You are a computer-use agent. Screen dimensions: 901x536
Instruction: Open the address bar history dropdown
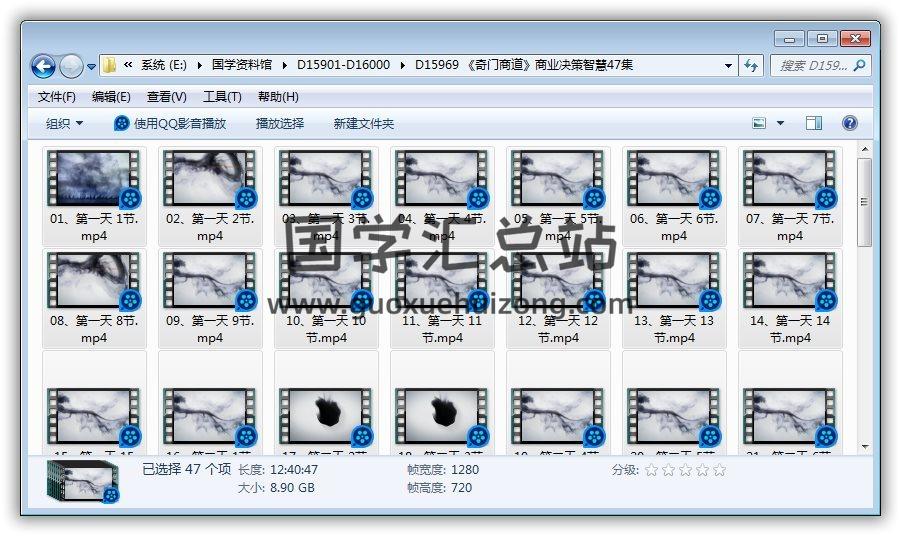728,65
